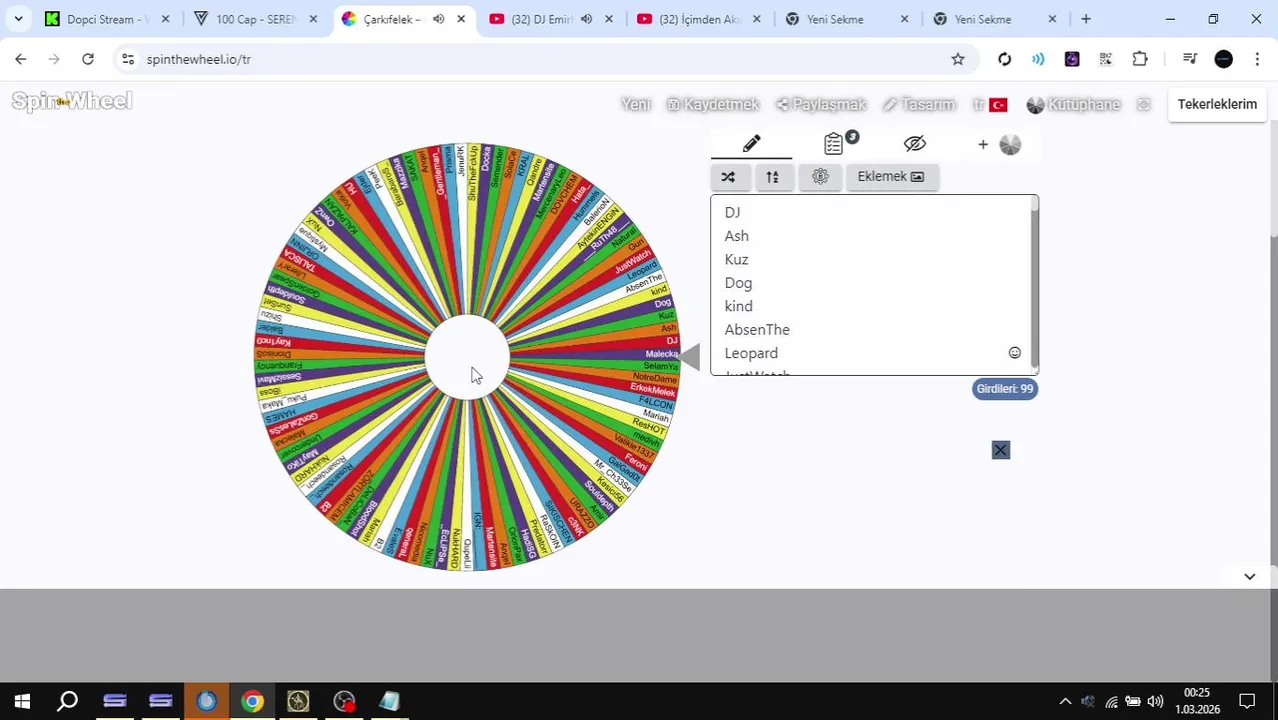The width and height of the screenshot is (1278, 720).
Task: Click the site info icon in address bar
Action: (128, 59)
